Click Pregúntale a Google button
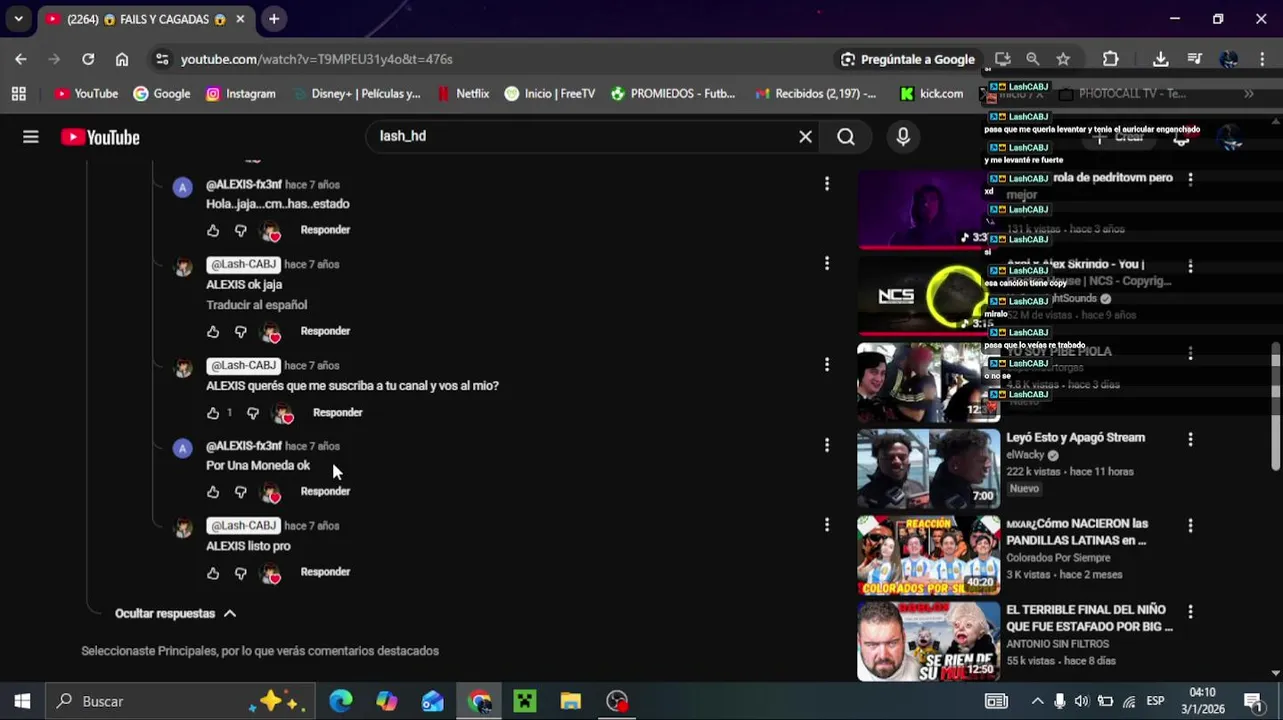 click(907, 59)
